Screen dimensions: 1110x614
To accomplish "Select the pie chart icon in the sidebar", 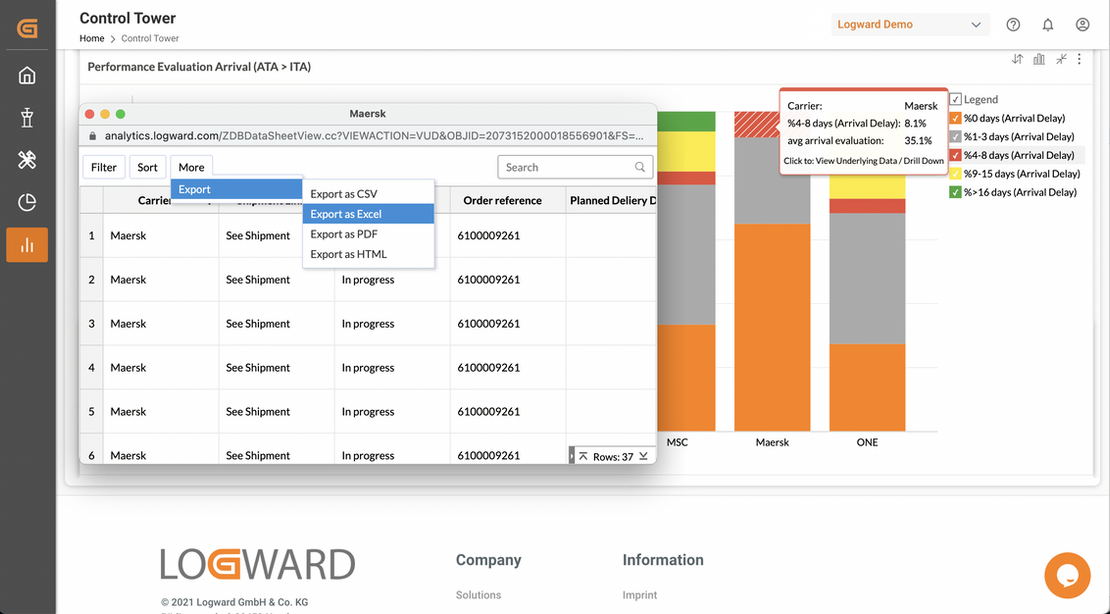I will (x=27, y=202).
